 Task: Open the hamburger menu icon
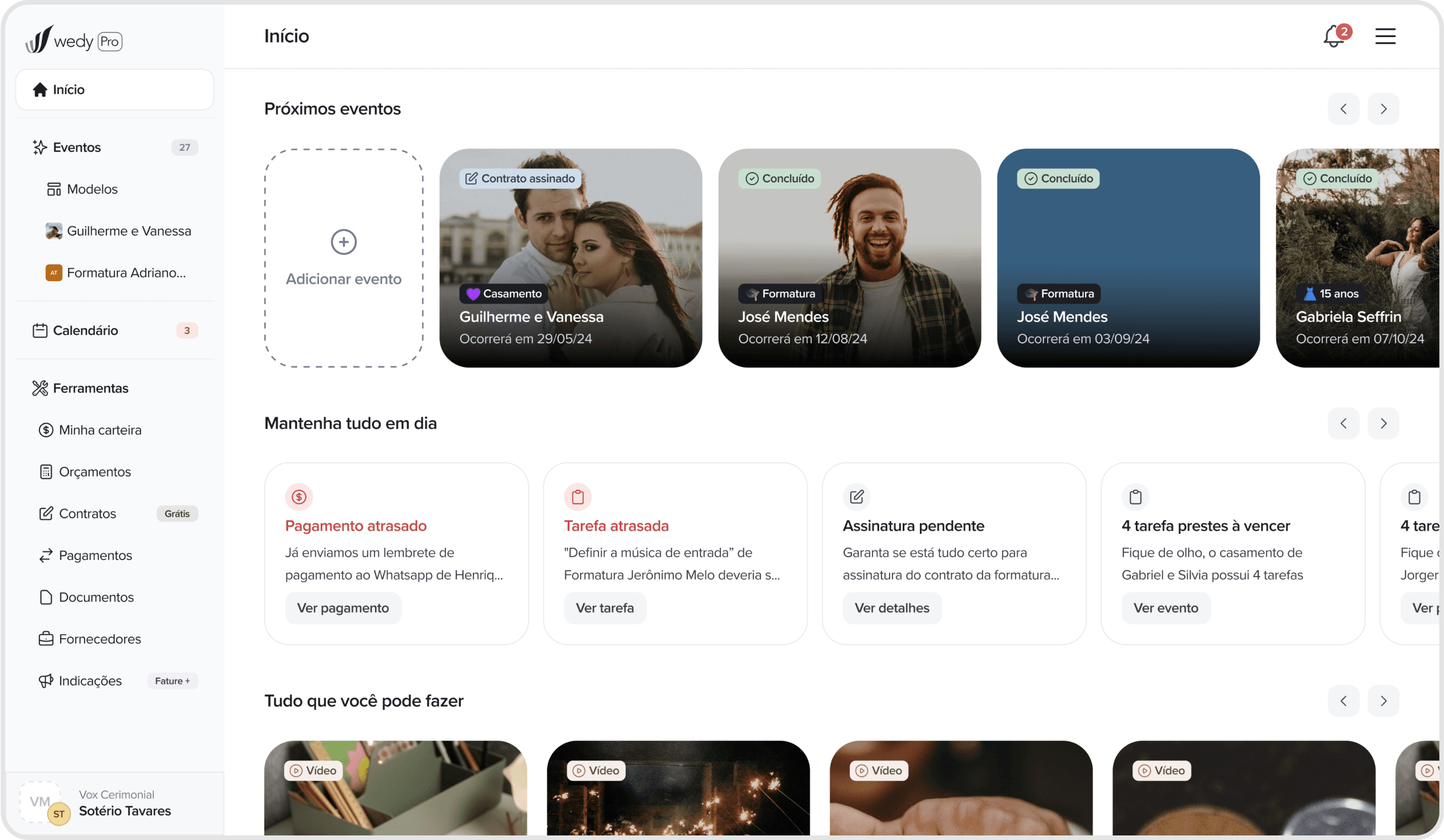tap(1385, 36)
